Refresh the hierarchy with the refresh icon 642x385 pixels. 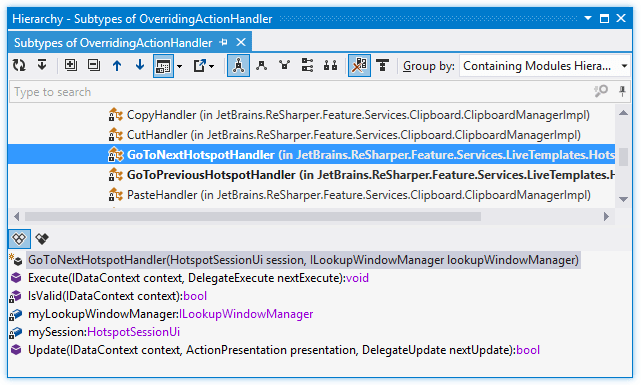(19, 66)
